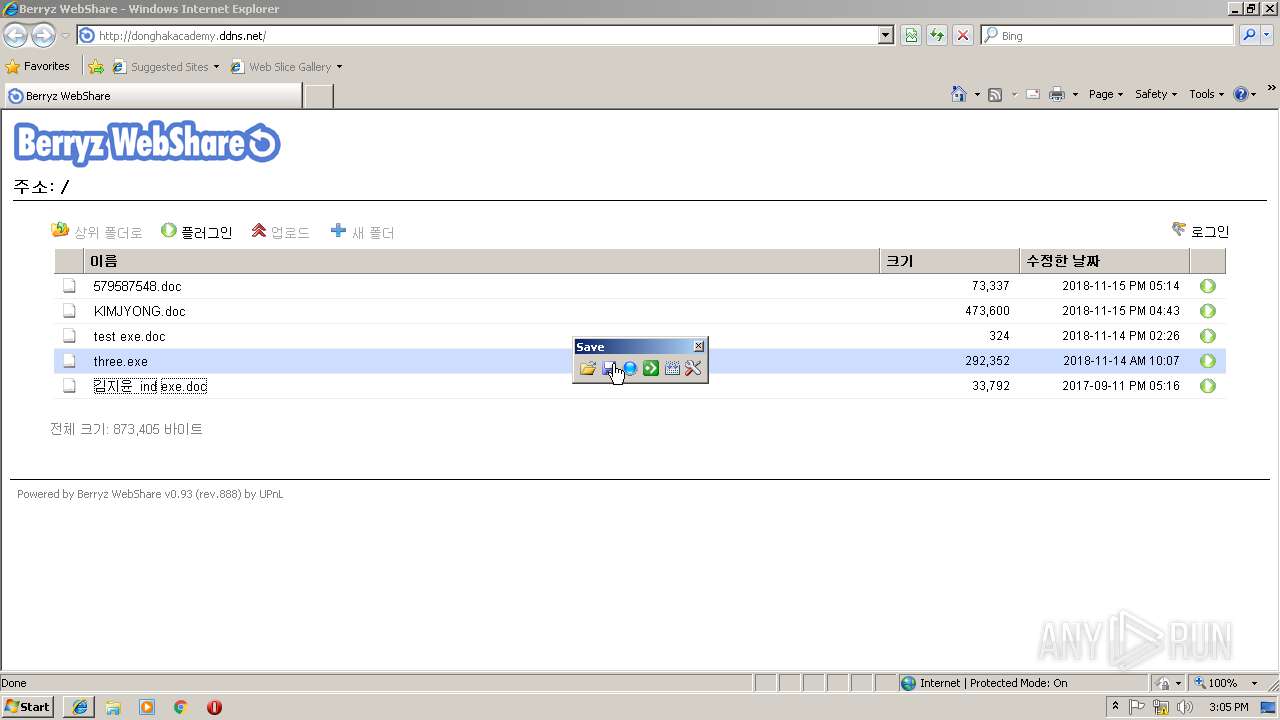1280x720 pixels.
Task: Click the blue globe icon in Save toolbar
Action: coord(630,369)
